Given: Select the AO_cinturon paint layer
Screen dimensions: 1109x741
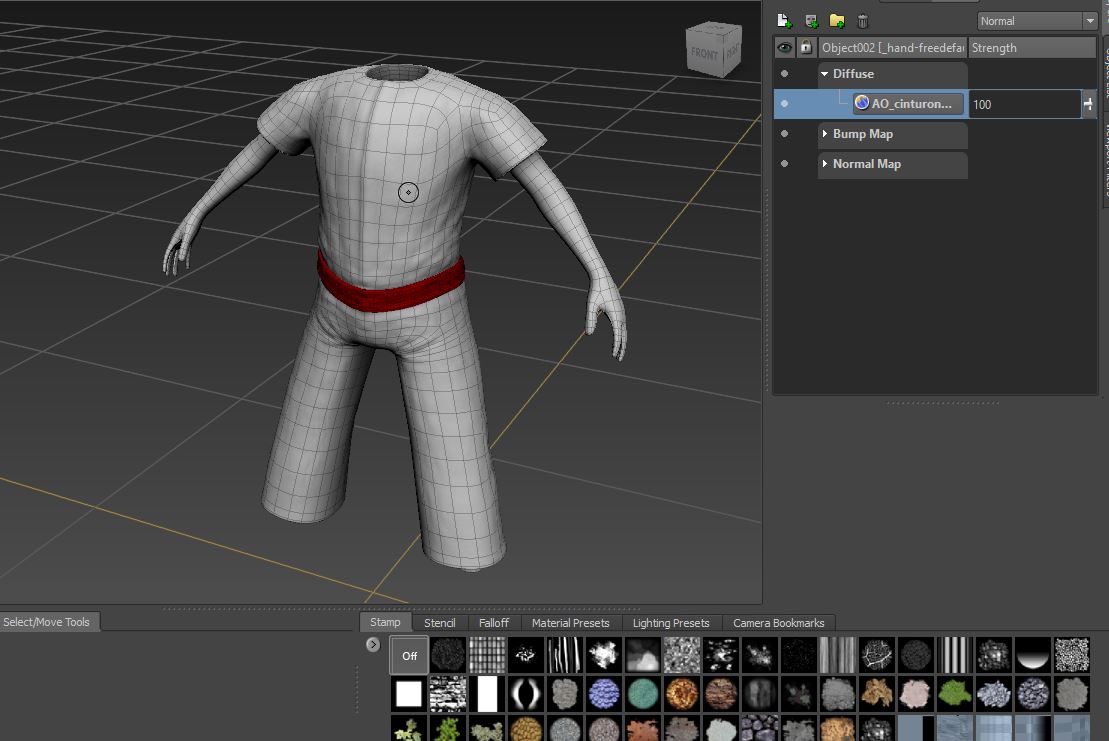Looking at the screenshot, I should pyautogui.click(x=909, y=104).
